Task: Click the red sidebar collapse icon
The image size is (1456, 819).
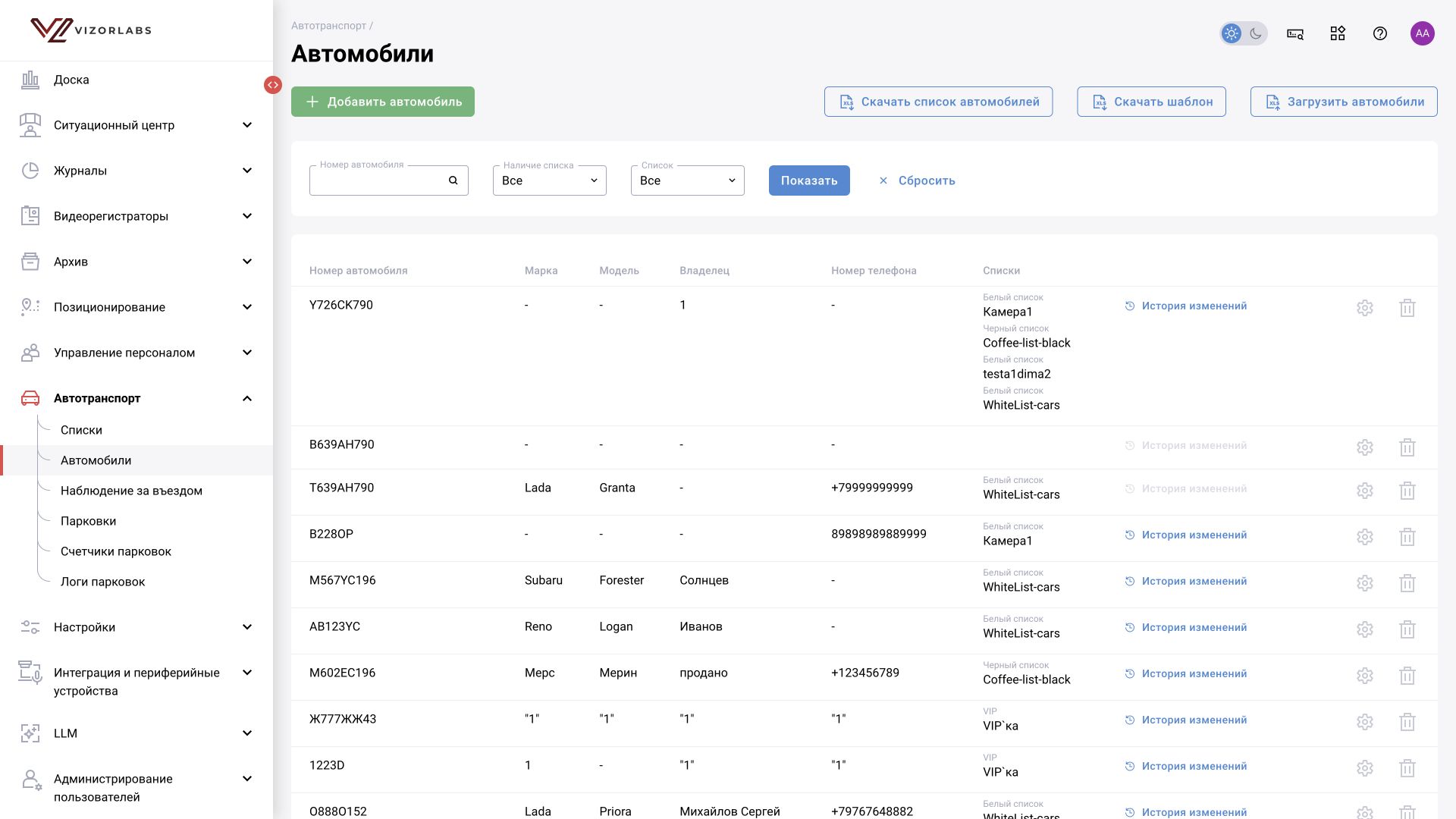Action: [x=273, y=85]
